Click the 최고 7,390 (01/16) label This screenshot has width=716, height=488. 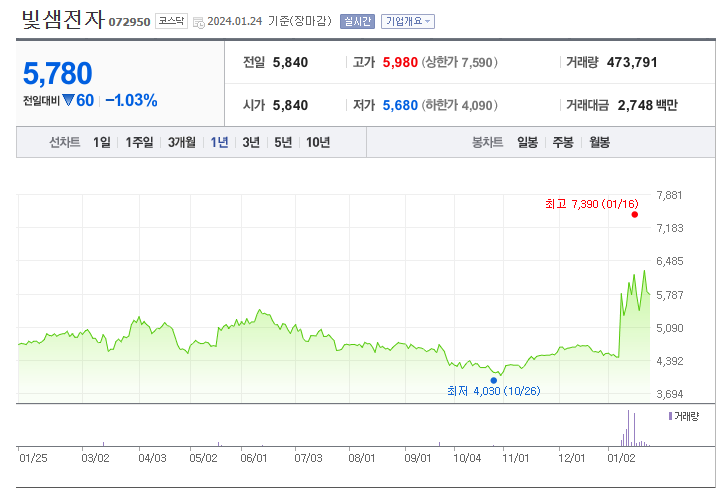(x=592, y=204)
